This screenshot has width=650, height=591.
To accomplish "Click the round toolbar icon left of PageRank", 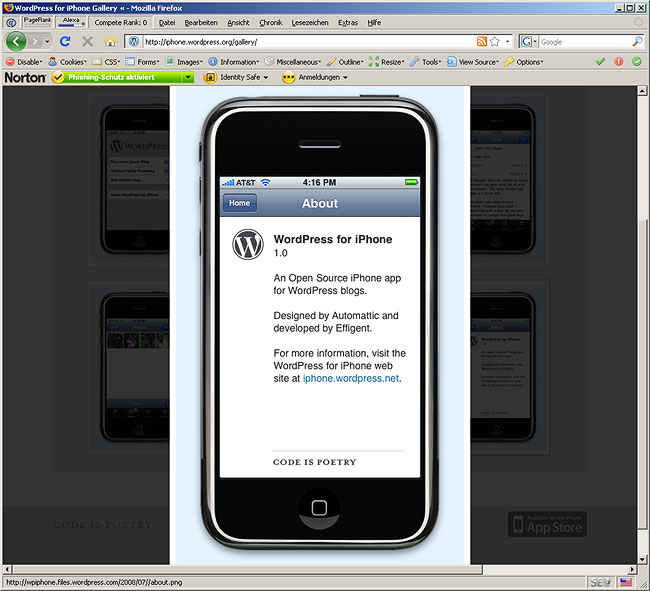I will pyautogui.click(x=11, y=22).
